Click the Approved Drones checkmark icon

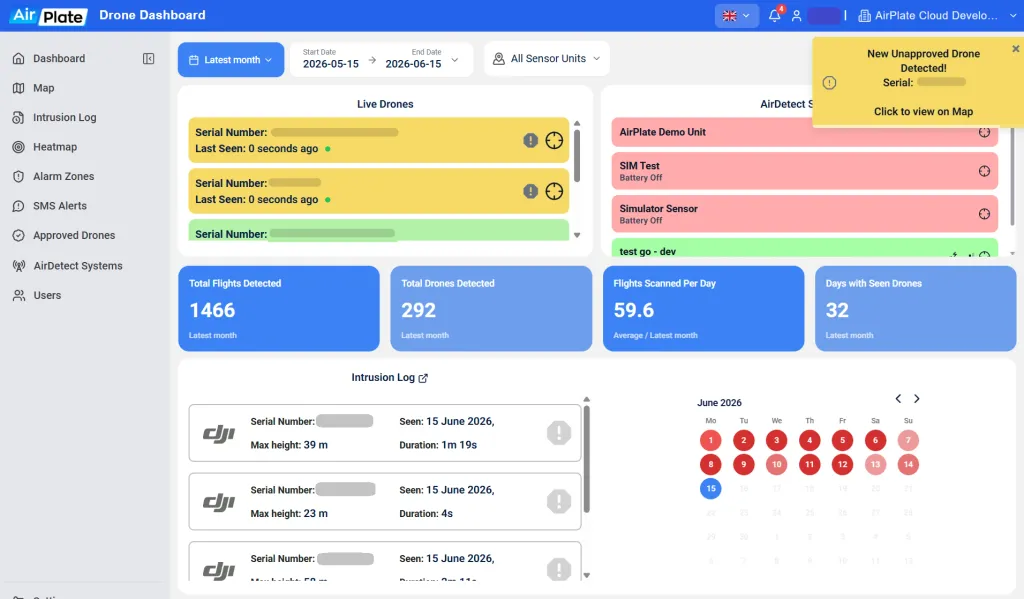[18, 235]
